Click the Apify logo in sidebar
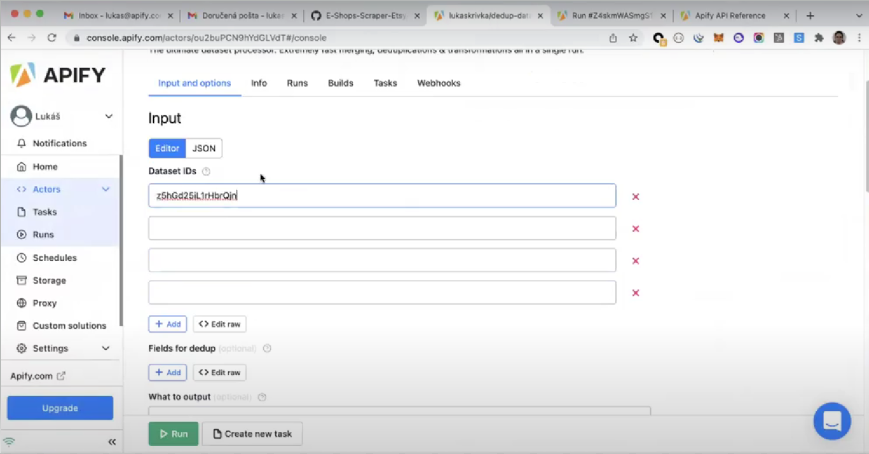 point(58,75)
